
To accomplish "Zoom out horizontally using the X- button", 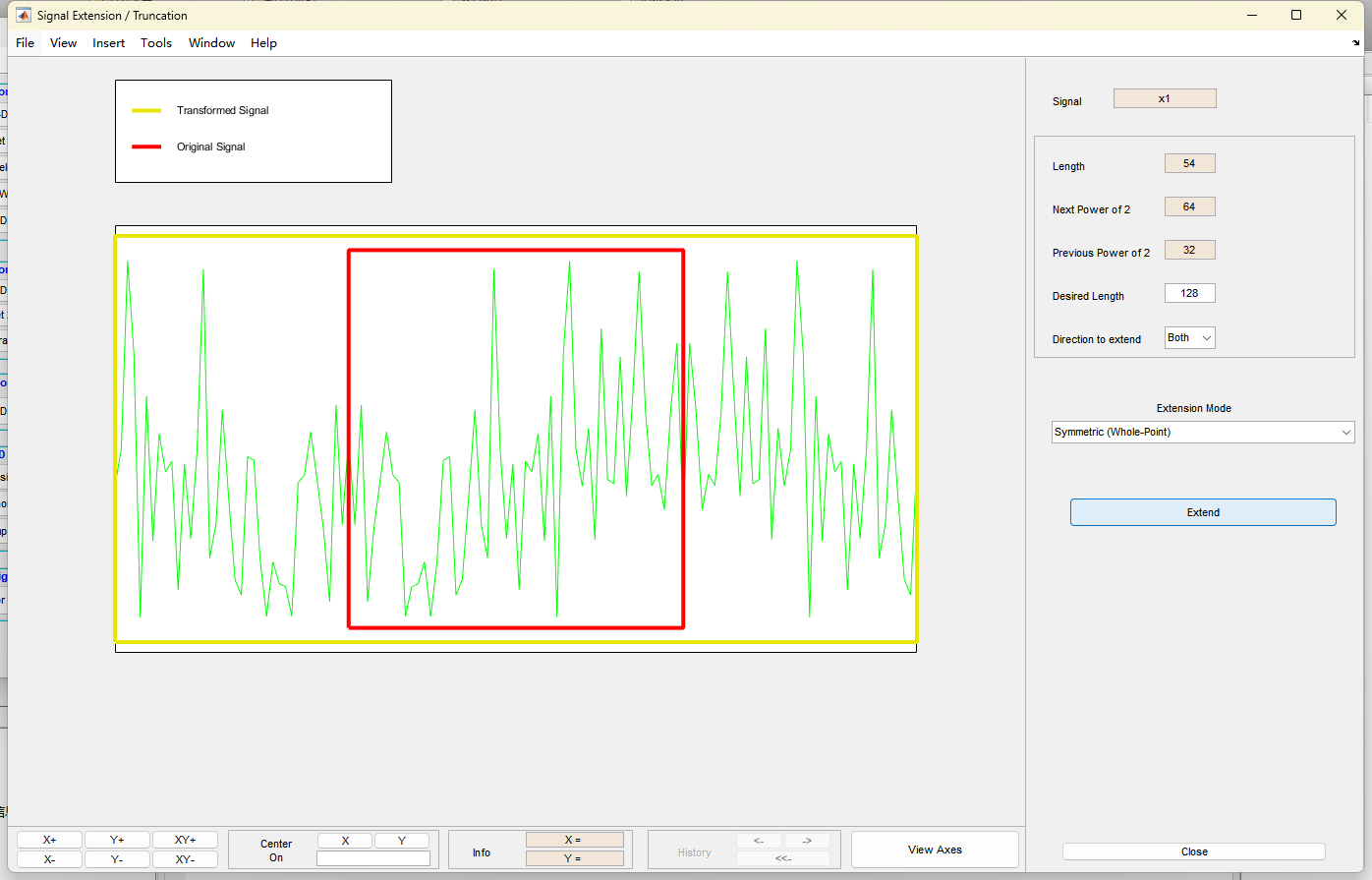I will tap(48, 858).
